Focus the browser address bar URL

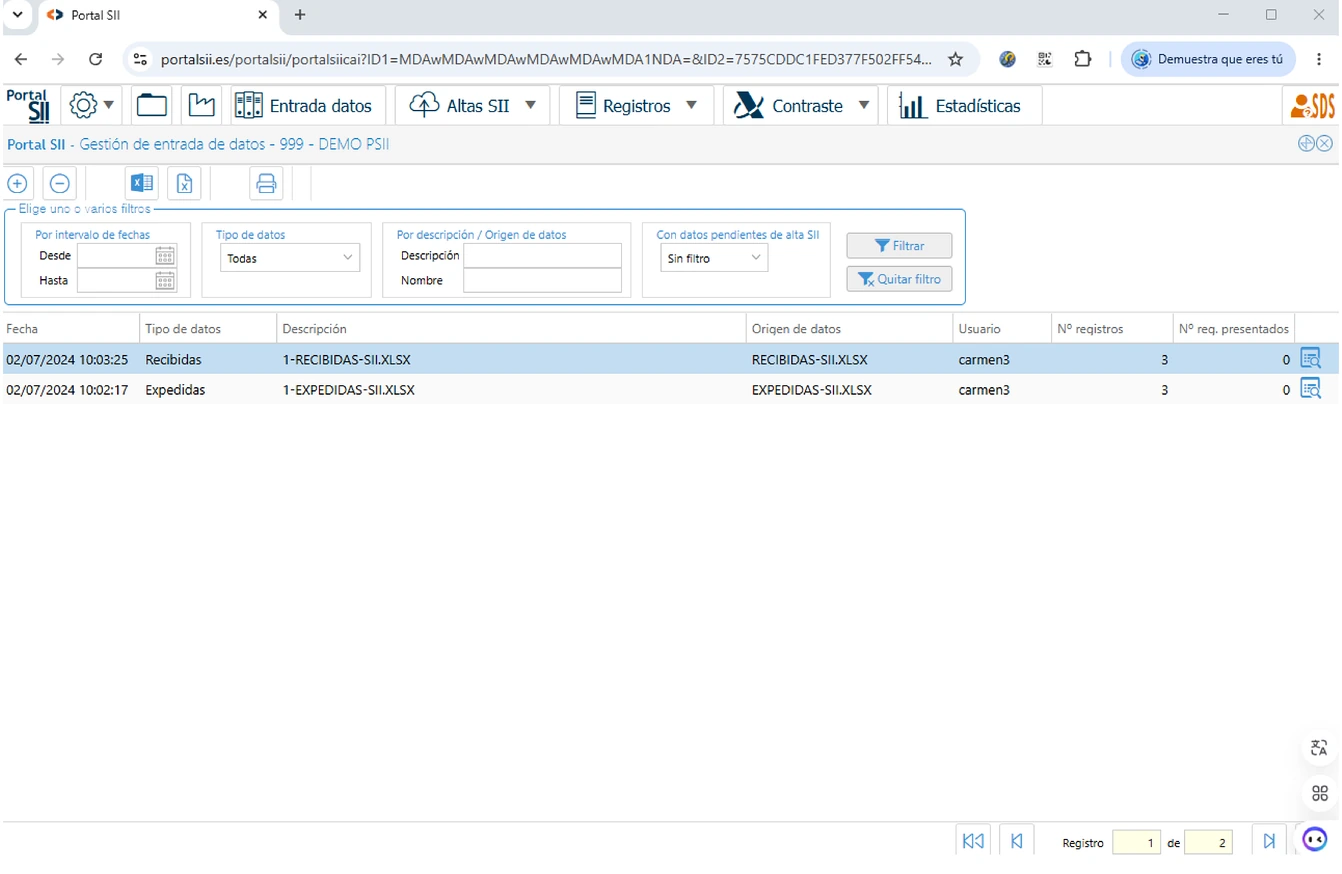pos(546,59)
